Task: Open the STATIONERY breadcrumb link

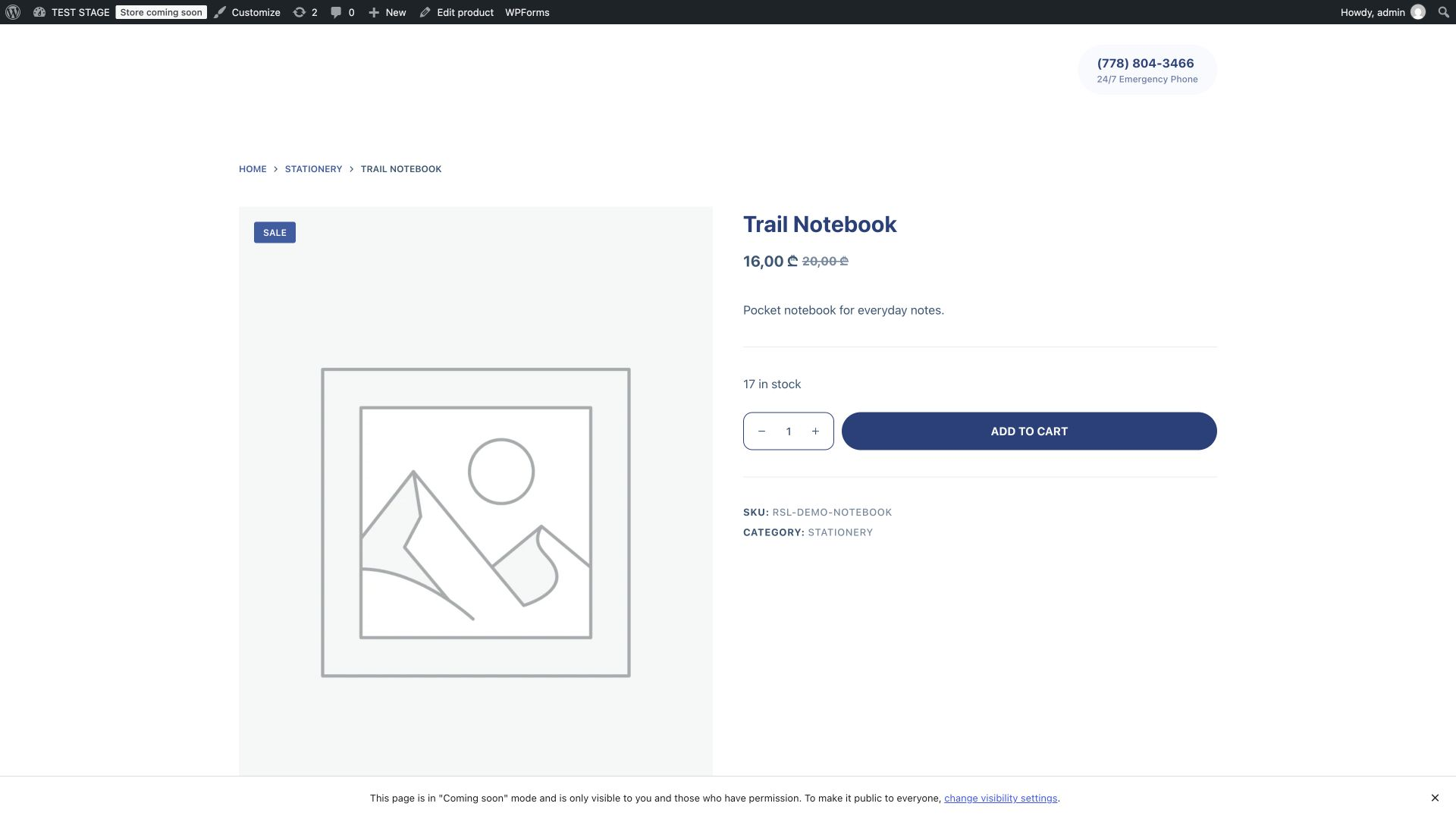Action: tap(313, 169)
